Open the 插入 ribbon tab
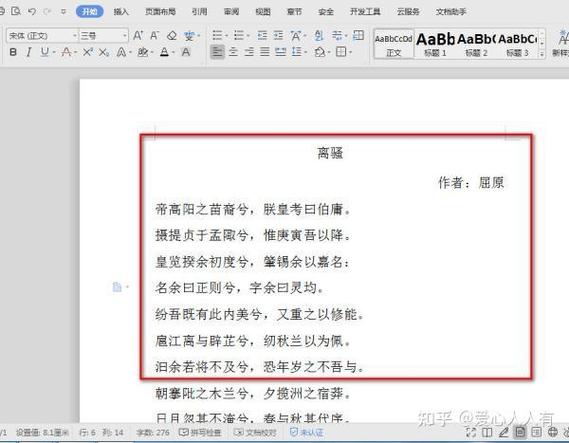The height and width of the screenshot is (443, 569). click(121, 12)
